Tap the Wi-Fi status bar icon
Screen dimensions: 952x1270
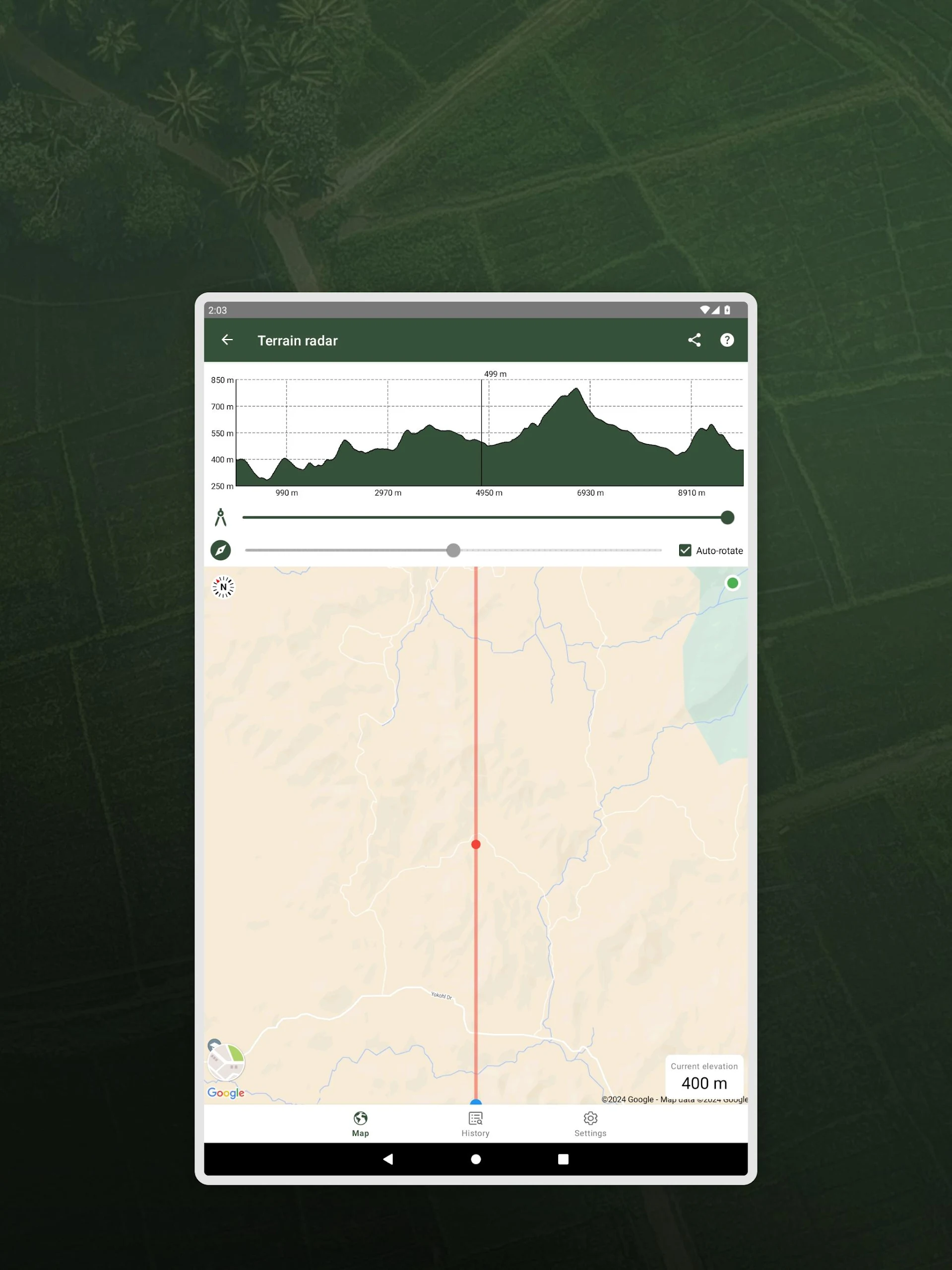(704, 310)
